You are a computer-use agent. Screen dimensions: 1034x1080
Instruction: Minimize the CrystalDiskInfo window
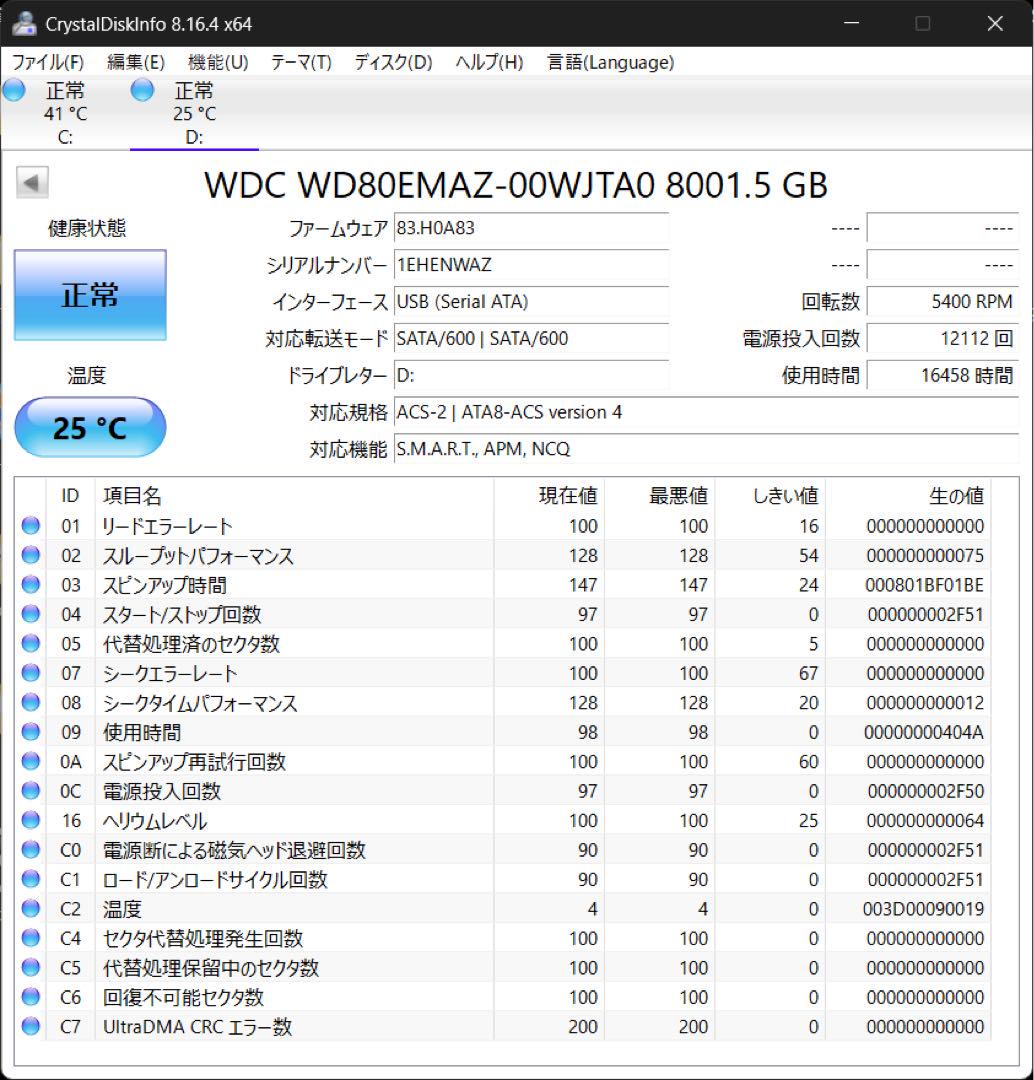(851, 23)
